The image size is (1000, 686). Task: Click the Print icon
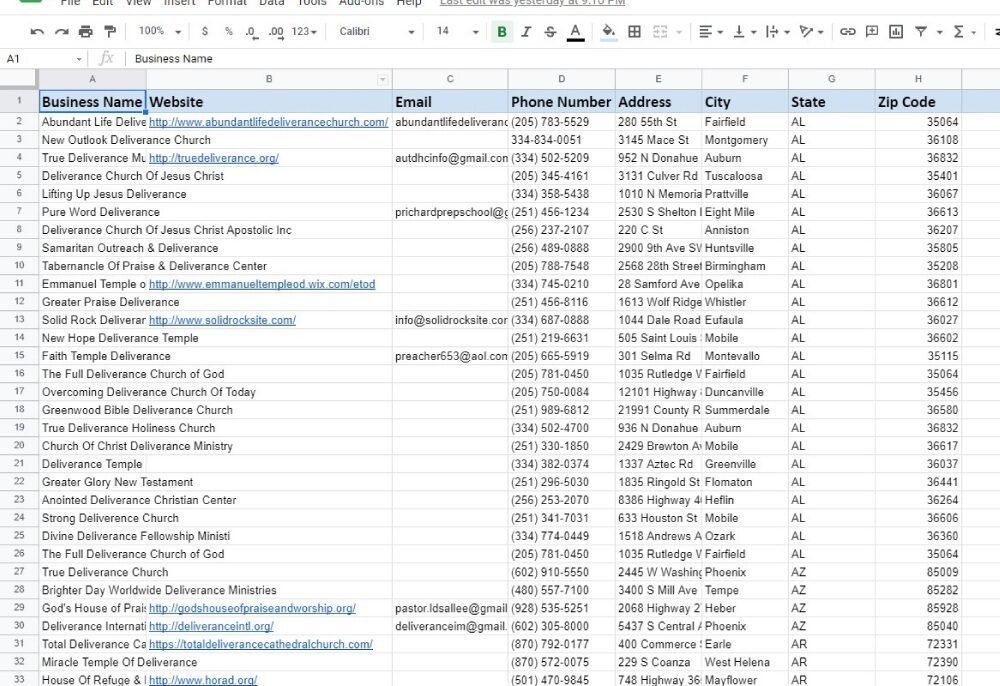[85, 32]
